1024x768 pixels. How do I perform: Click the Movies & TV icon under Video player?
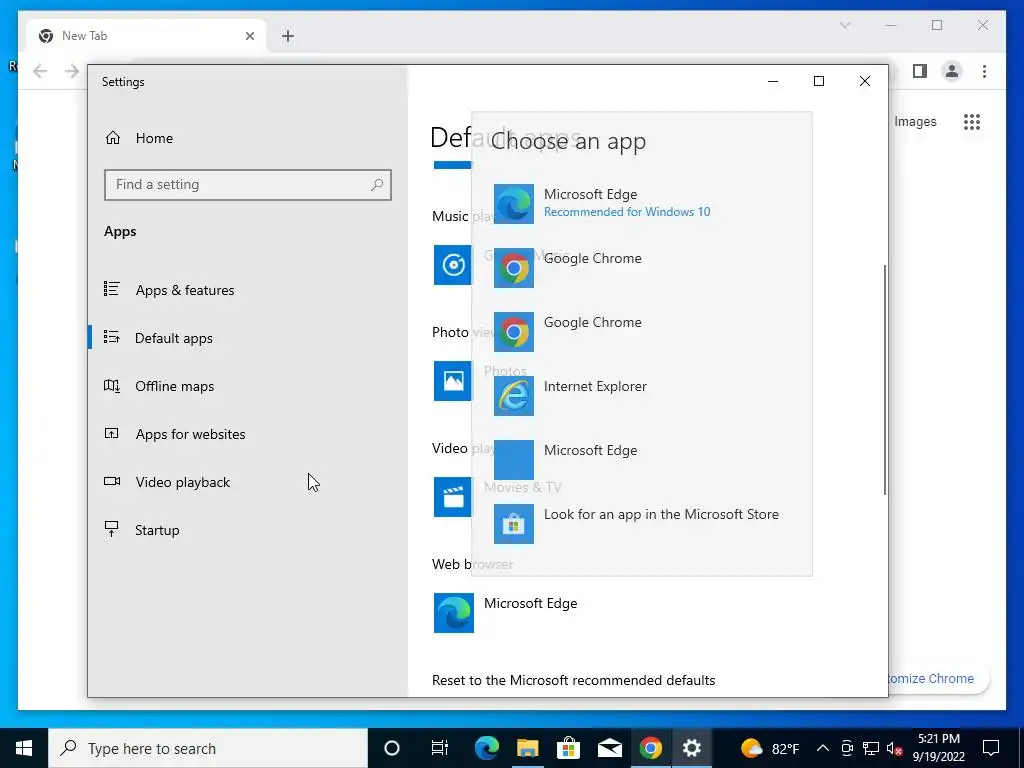[x=453, y=497]
